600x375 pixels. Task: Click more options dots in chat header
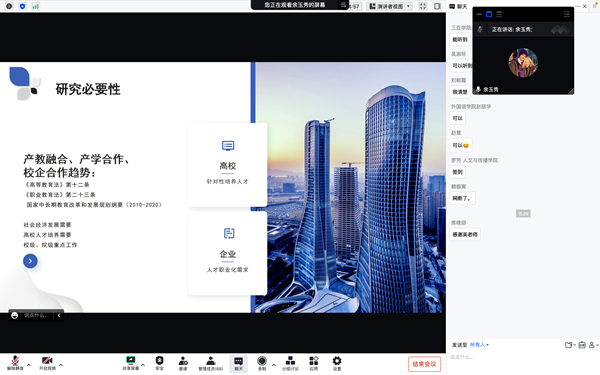(577, 6)
